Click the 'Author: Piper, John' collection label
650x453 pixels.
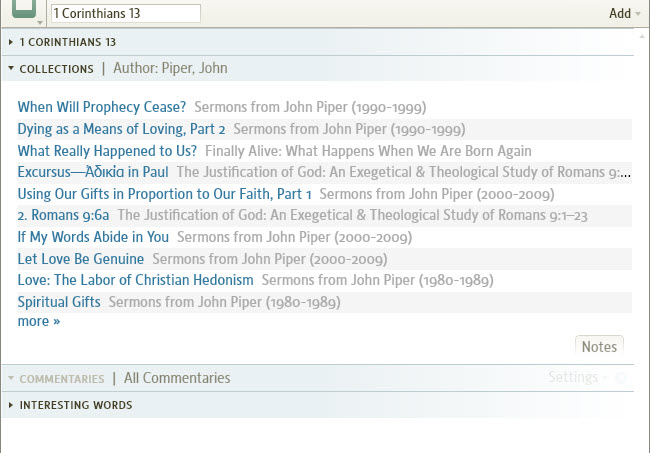tap(170, 68)
